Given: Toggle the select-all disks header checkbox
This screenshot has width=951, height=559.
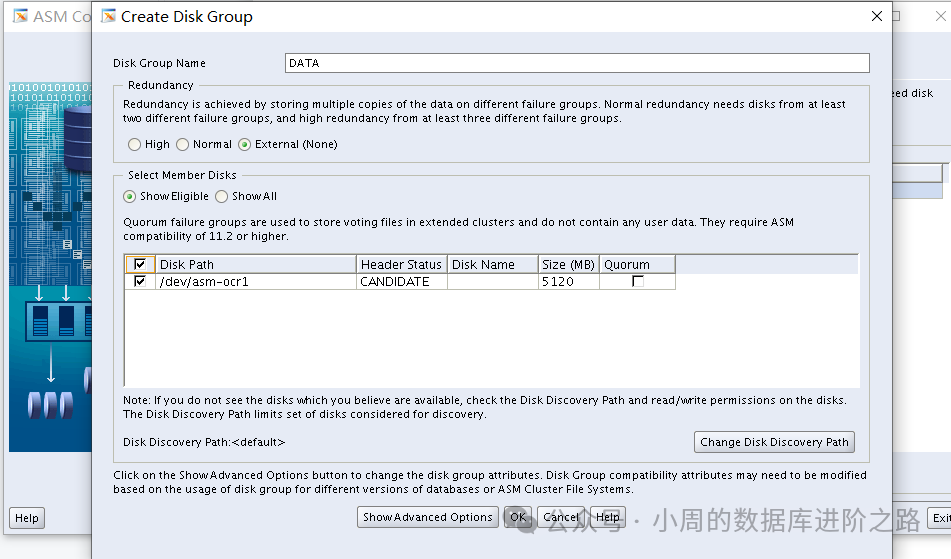Looking at the screenshot, I should pos(140,264).
